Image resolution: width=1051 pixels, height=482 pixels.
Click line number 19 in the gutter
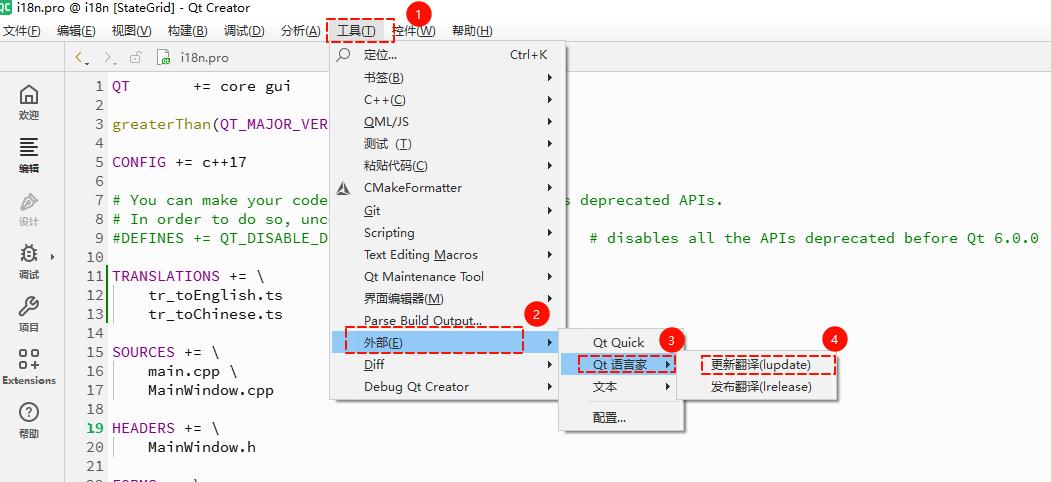[96, 428]
